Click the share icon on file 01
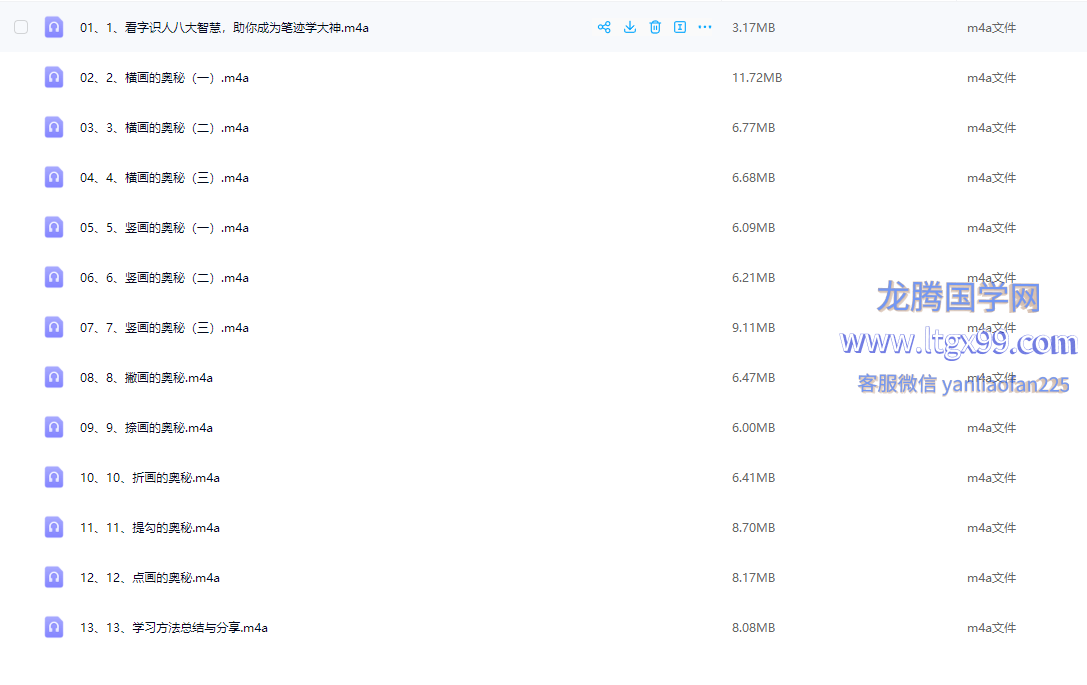The height and width of the screenshot is (685, 1087). 604,27
